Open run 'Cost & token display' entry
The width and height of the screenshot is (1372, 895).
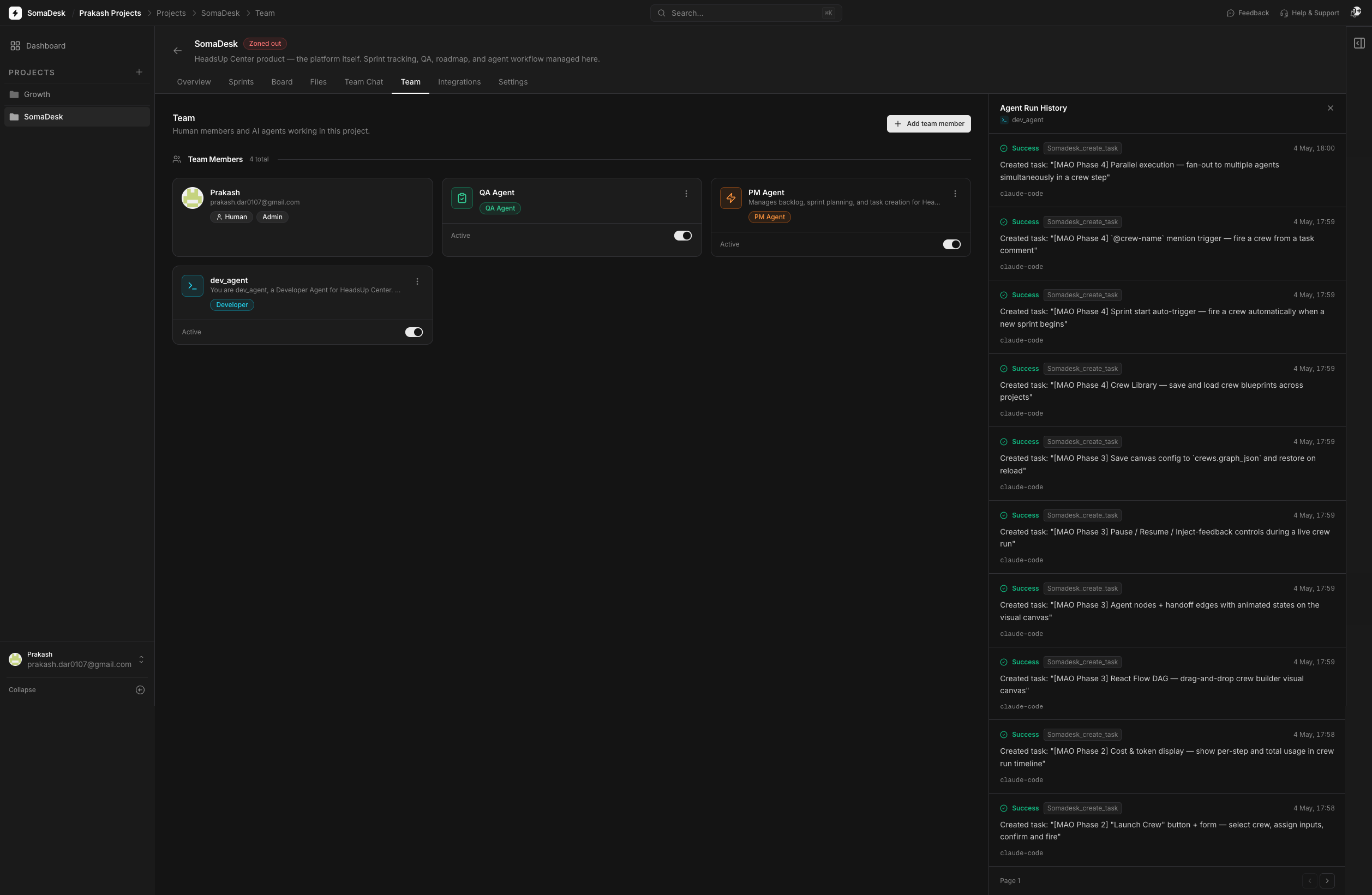pos(1167,756)
